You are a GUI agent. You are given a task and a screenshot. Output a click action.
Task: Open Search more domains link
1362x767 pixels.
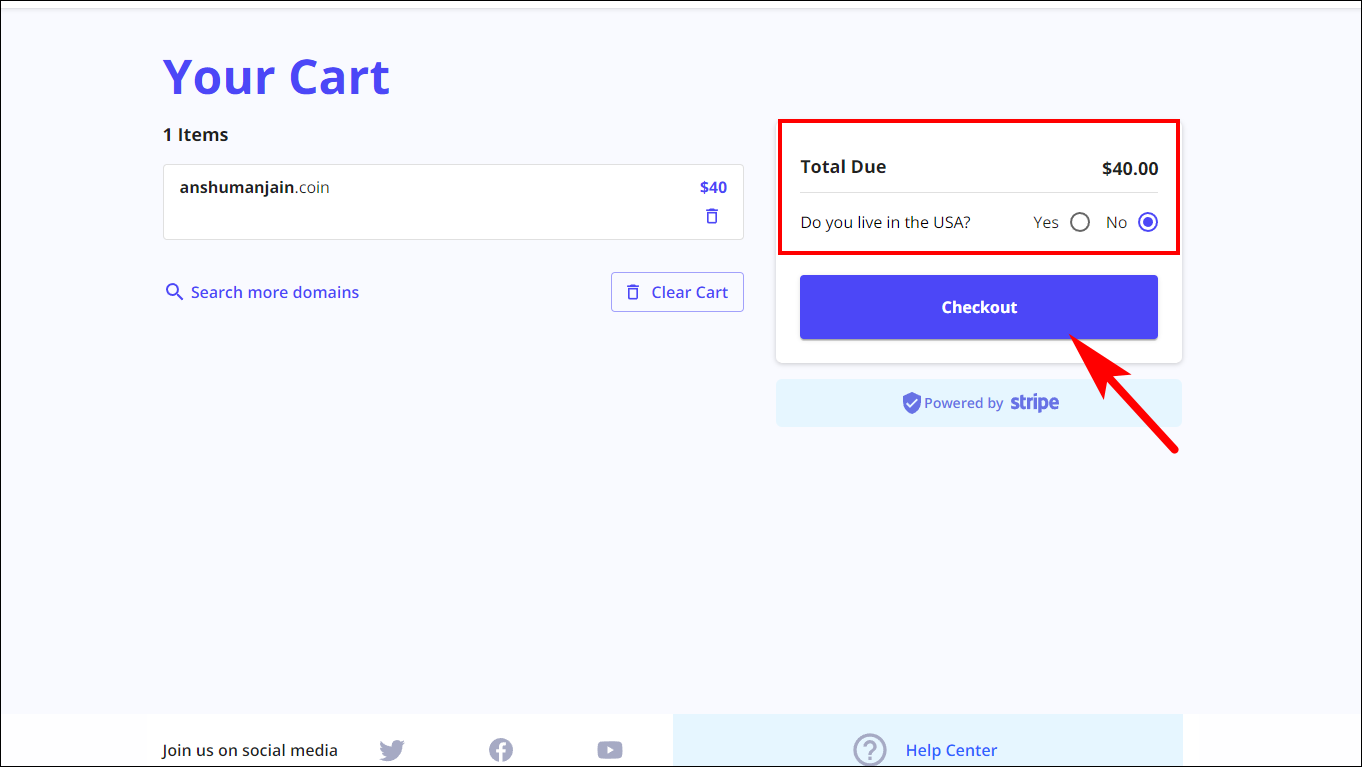[275, 292]
